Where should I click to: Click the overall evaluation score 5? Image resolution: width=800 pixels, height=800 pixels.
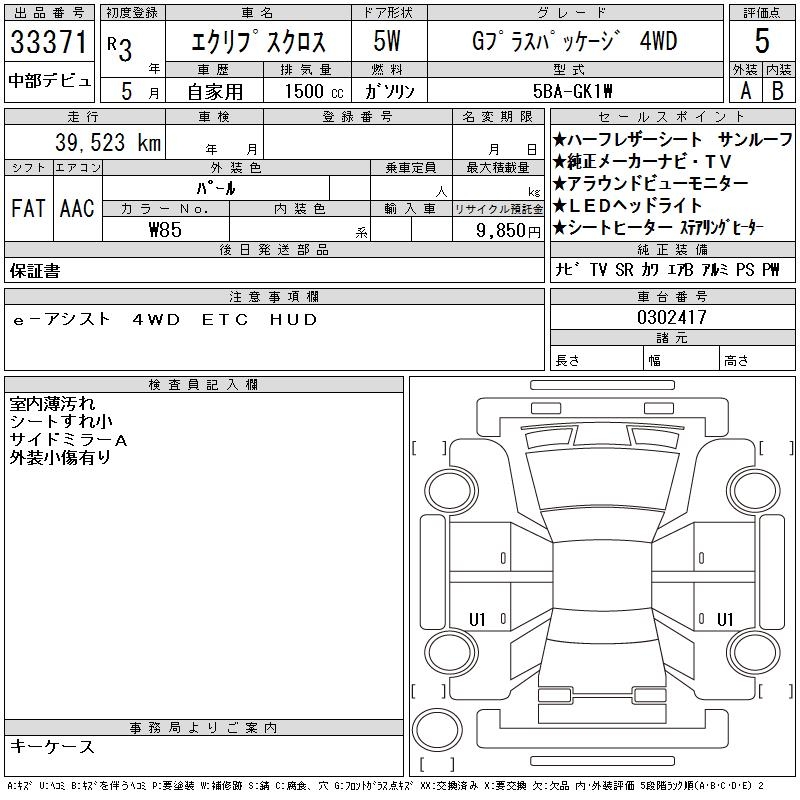pyautogui.click(x=762, y=41)
